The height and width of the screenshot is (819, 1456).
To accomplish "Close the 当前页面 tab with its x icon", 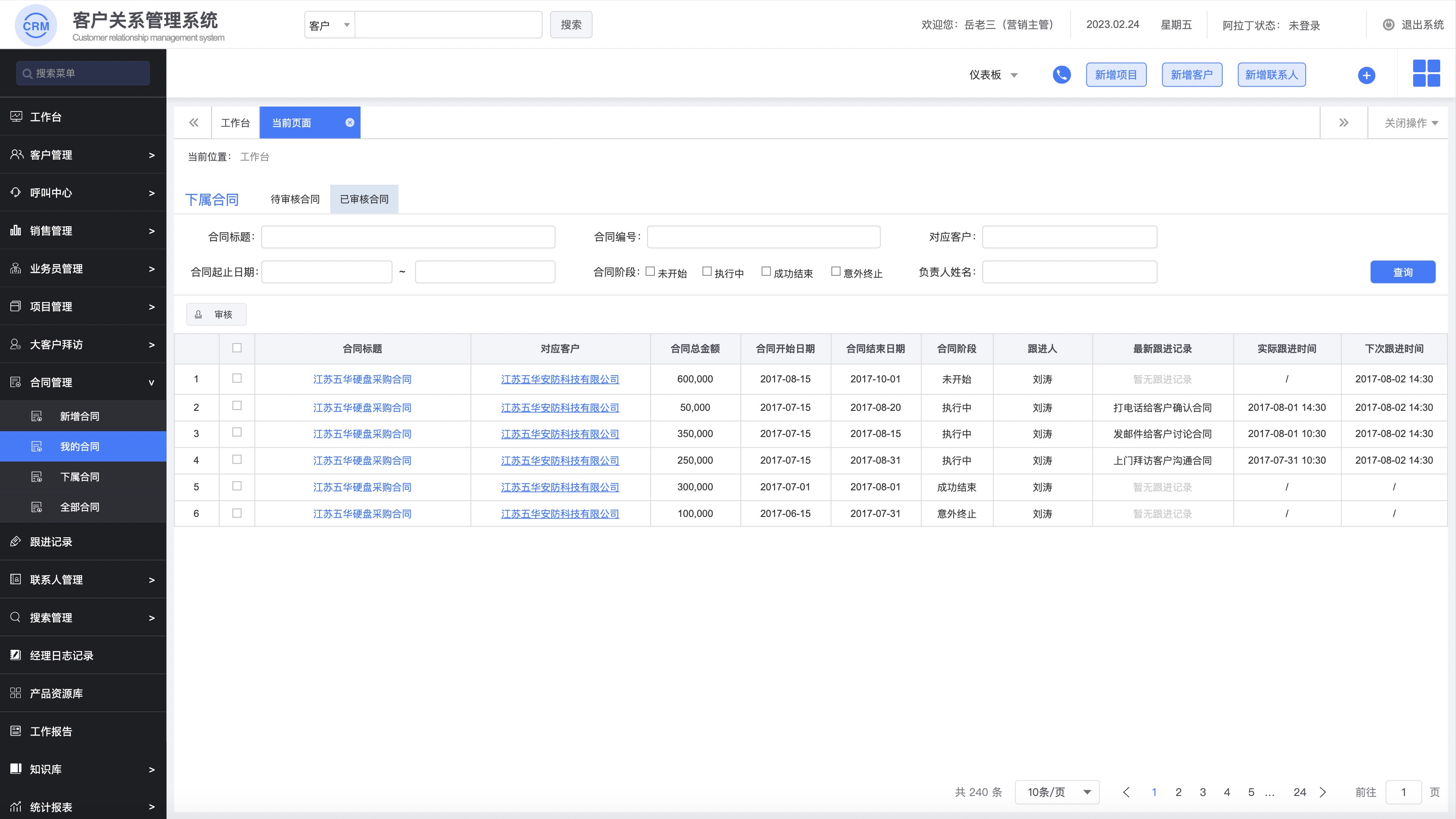I will [x=350, y=123].
